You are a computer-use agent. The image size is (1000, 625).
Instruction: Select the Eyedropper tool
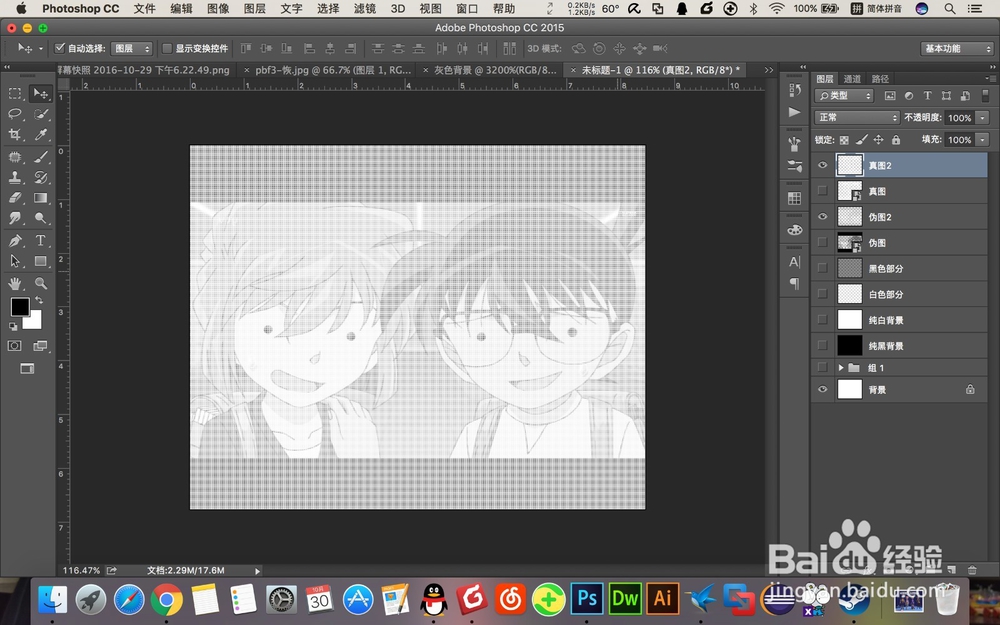click(40, 135)
